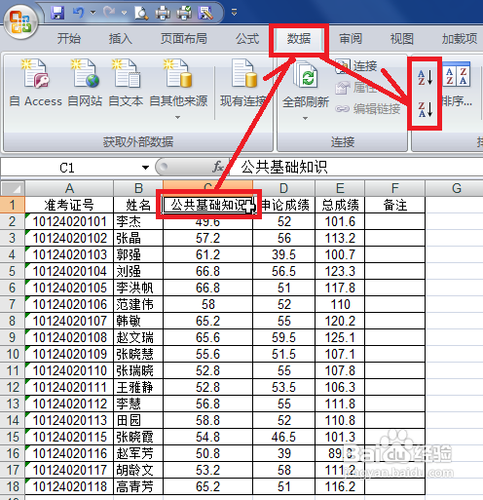Click the name cell 范建伟
The width and height of the screenshot is (483, 500).
138,304
